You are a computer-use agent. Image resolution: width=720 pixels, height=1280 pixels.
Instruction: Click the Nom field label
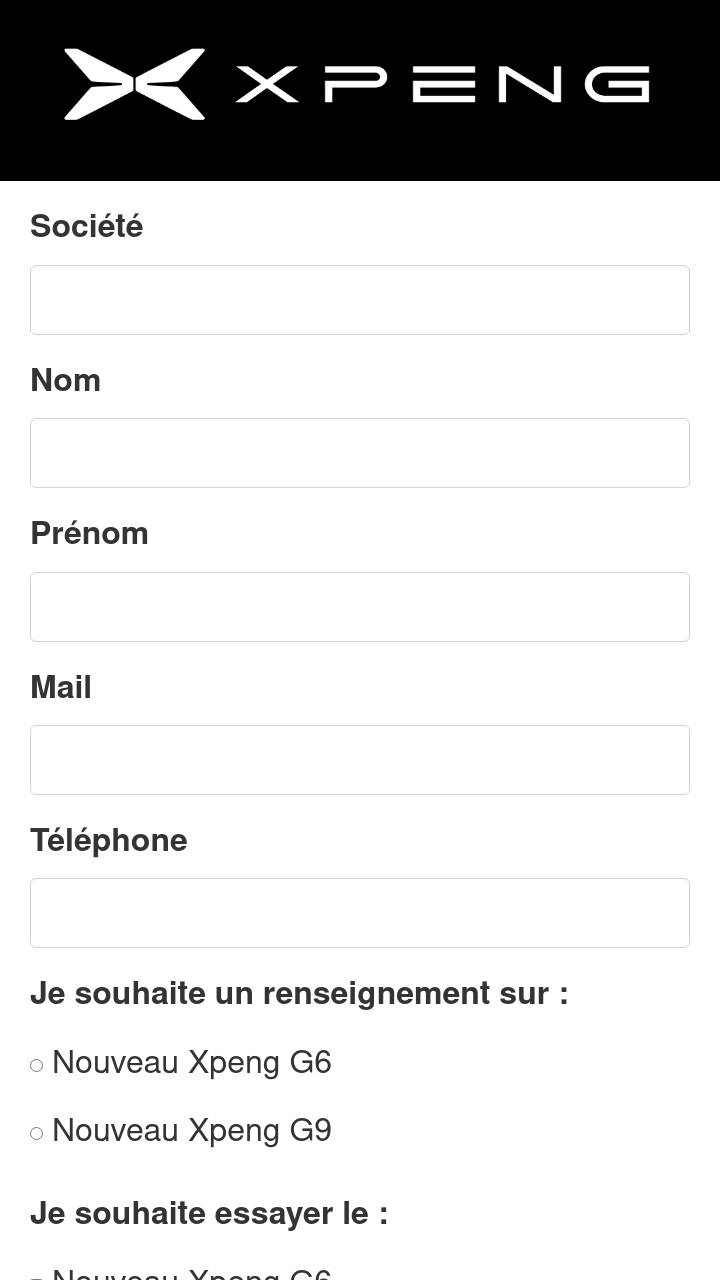[x=66, y=380]
